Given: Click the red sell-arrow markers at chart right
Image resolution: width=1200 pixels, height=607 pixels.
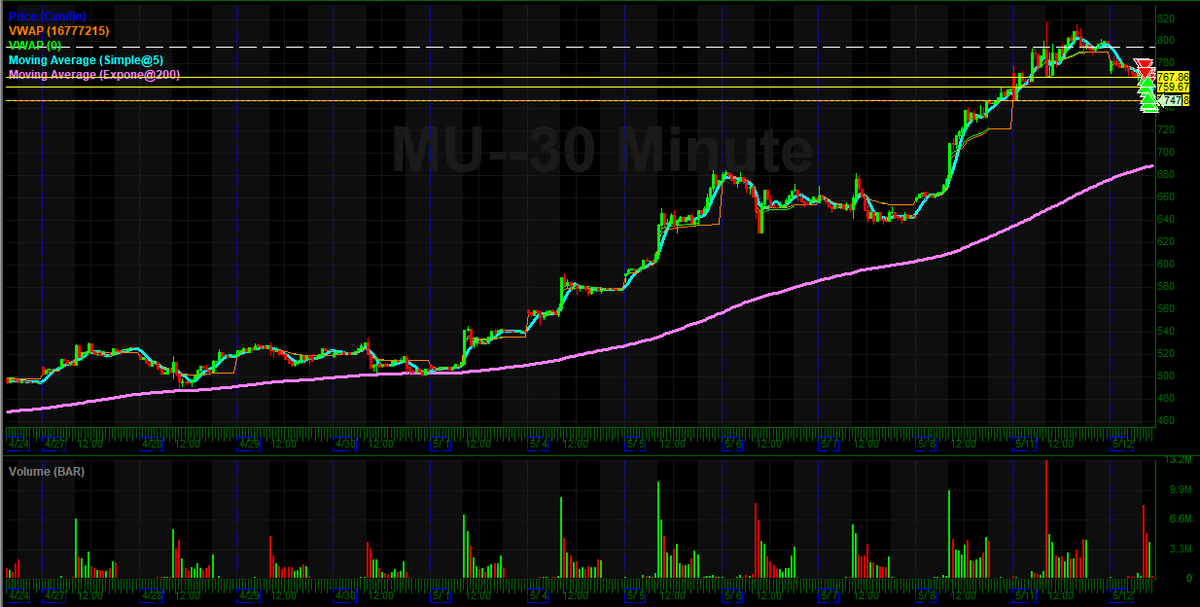Looking at the screenshot, I should tap(1143, 68).
